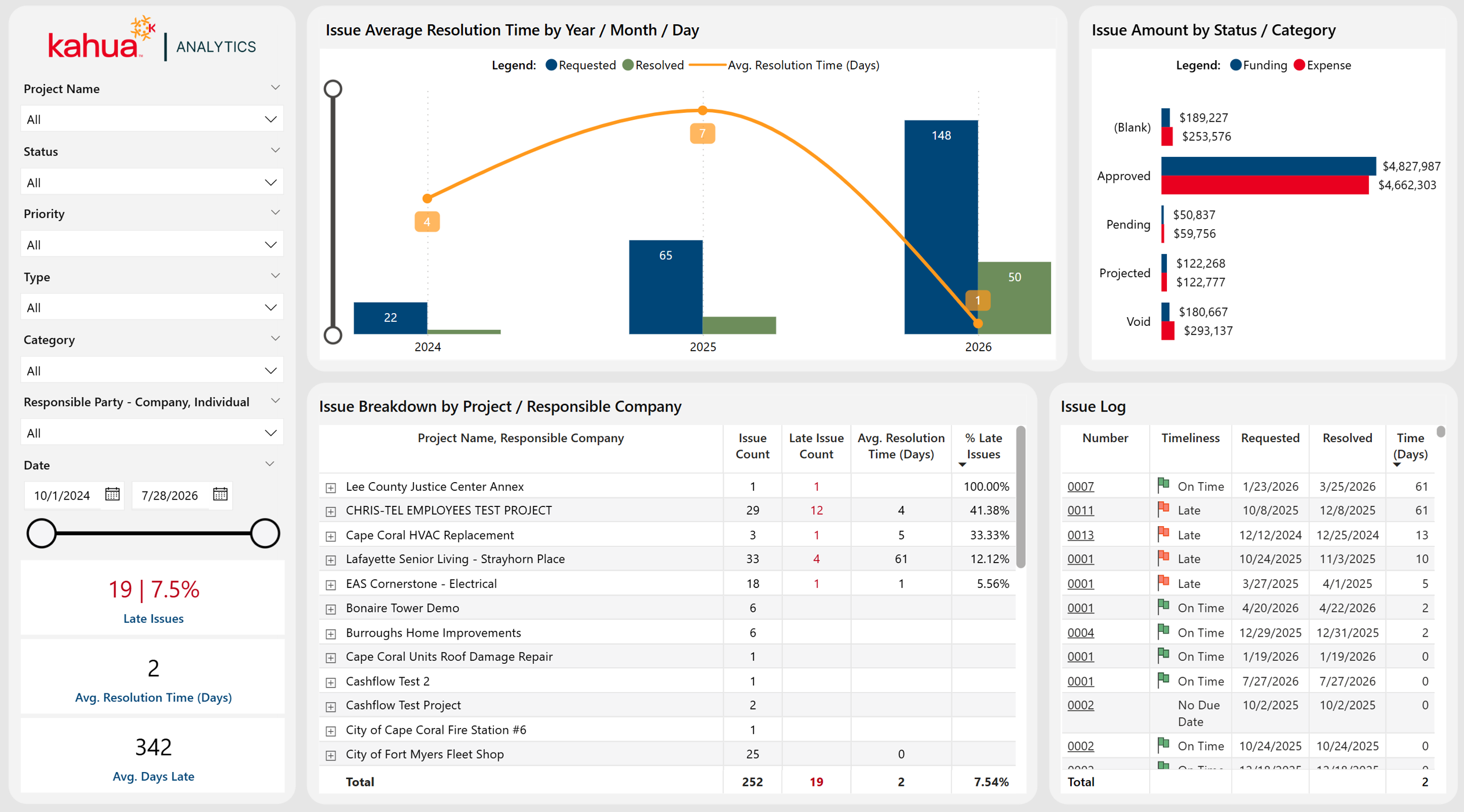
Task: Click the sort arrow under Time (Days)
Action: (1397, 465)
